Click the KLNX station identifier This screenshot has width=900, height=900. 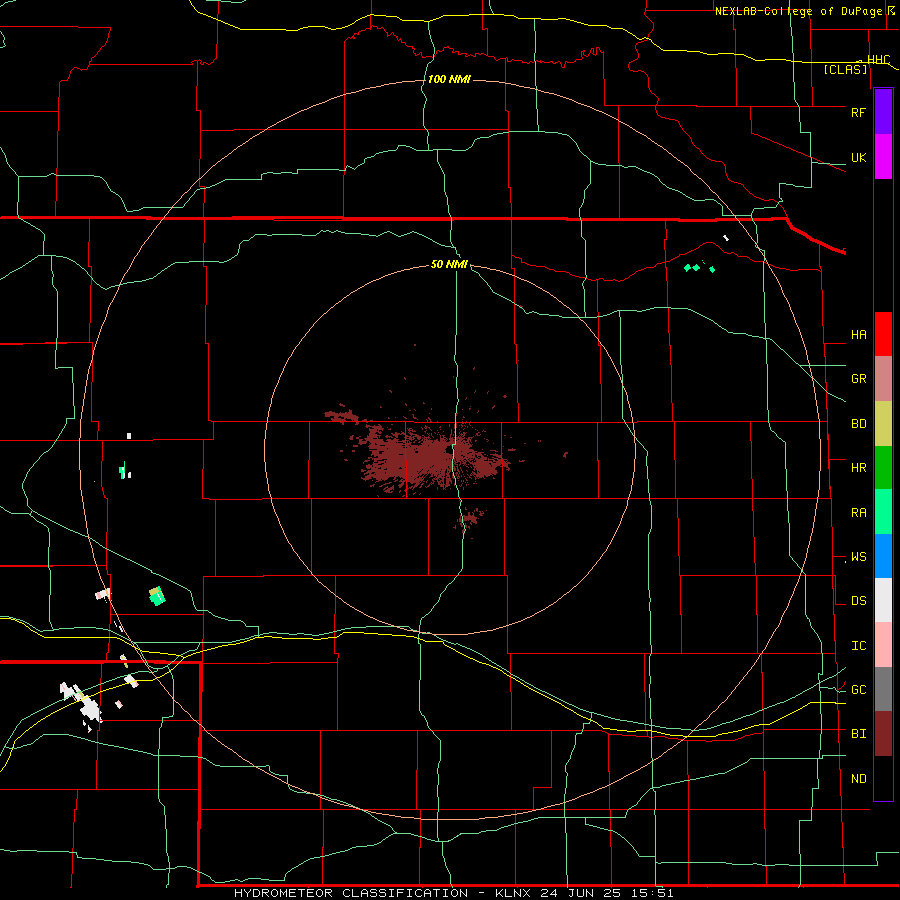513,893
